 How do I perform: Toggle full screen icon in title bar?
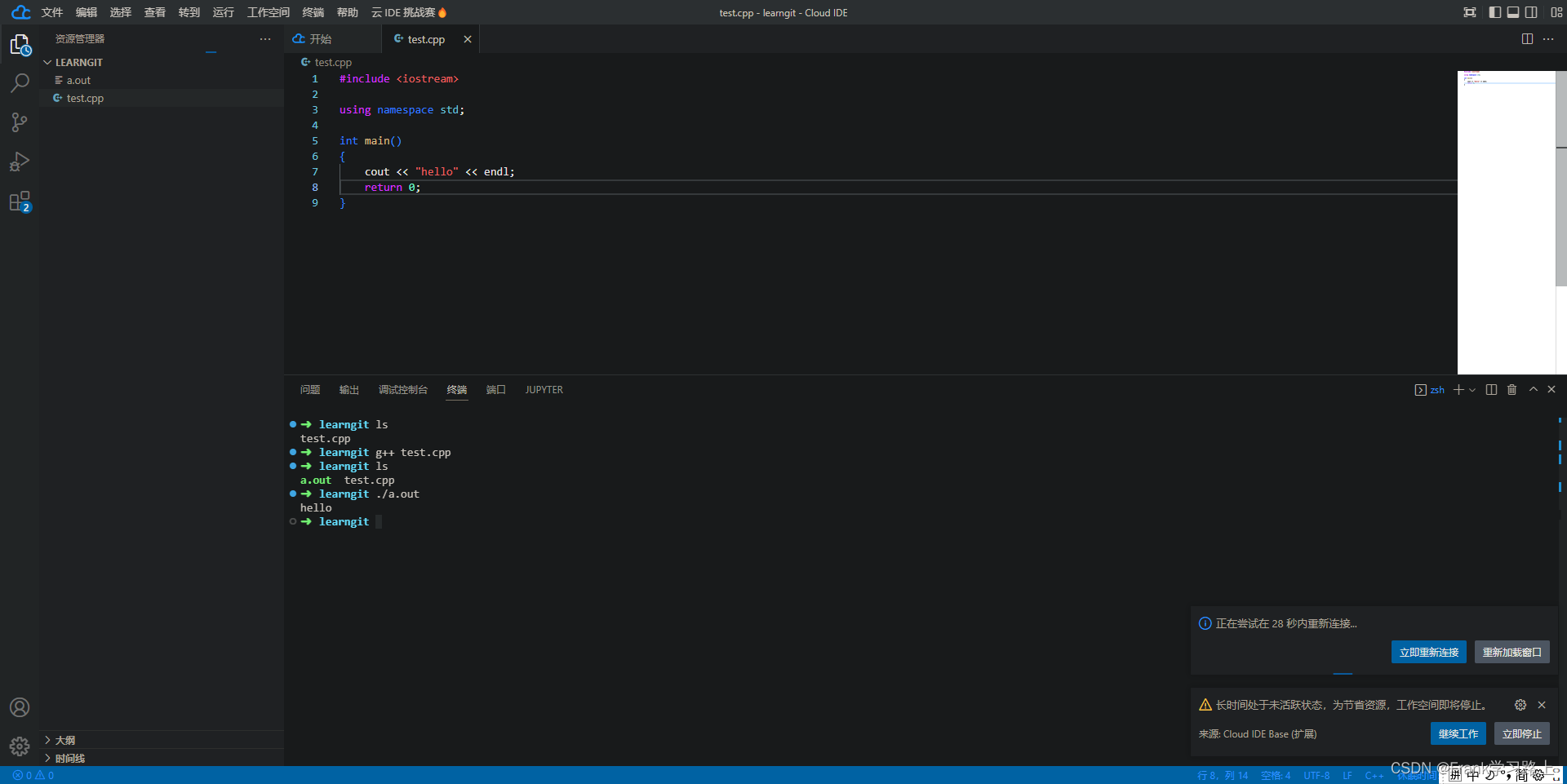point(1470,12)
